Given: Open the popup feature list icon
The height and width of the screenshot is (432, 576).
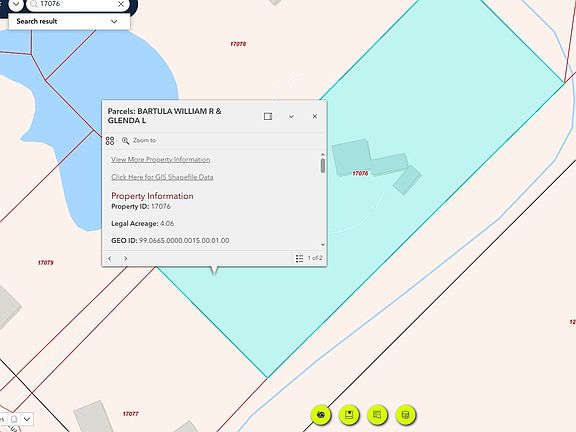Looking at the screenshot, I should click(299, 258).
